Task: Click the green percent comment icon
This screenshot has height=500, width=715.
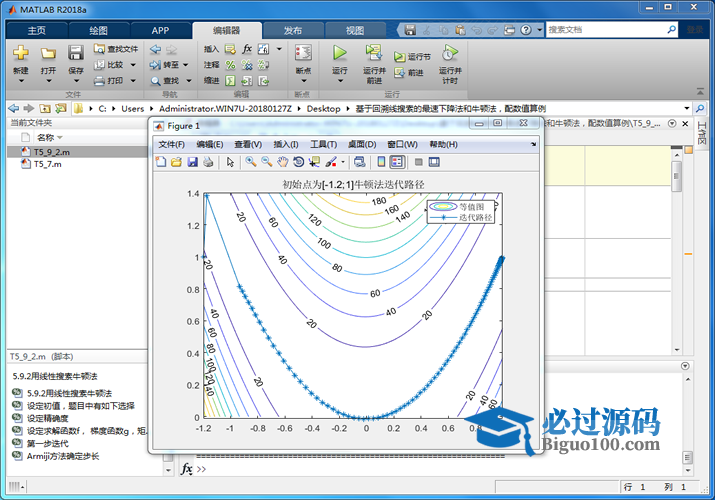Action: point(230,65)
